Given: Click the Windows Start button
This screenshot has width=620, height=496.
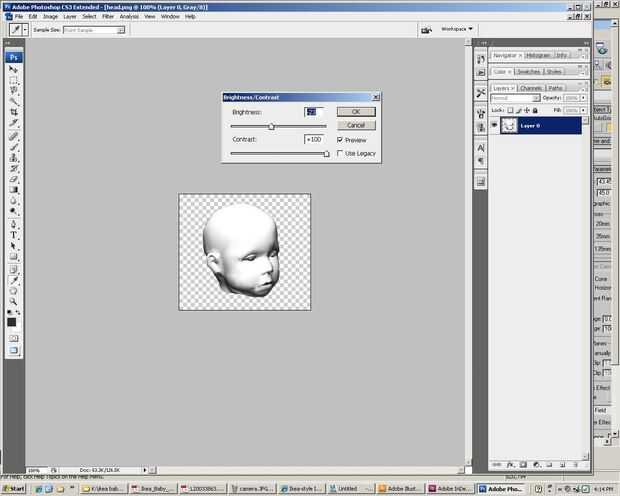Looking at the screenshot, I should click(14, 488).
